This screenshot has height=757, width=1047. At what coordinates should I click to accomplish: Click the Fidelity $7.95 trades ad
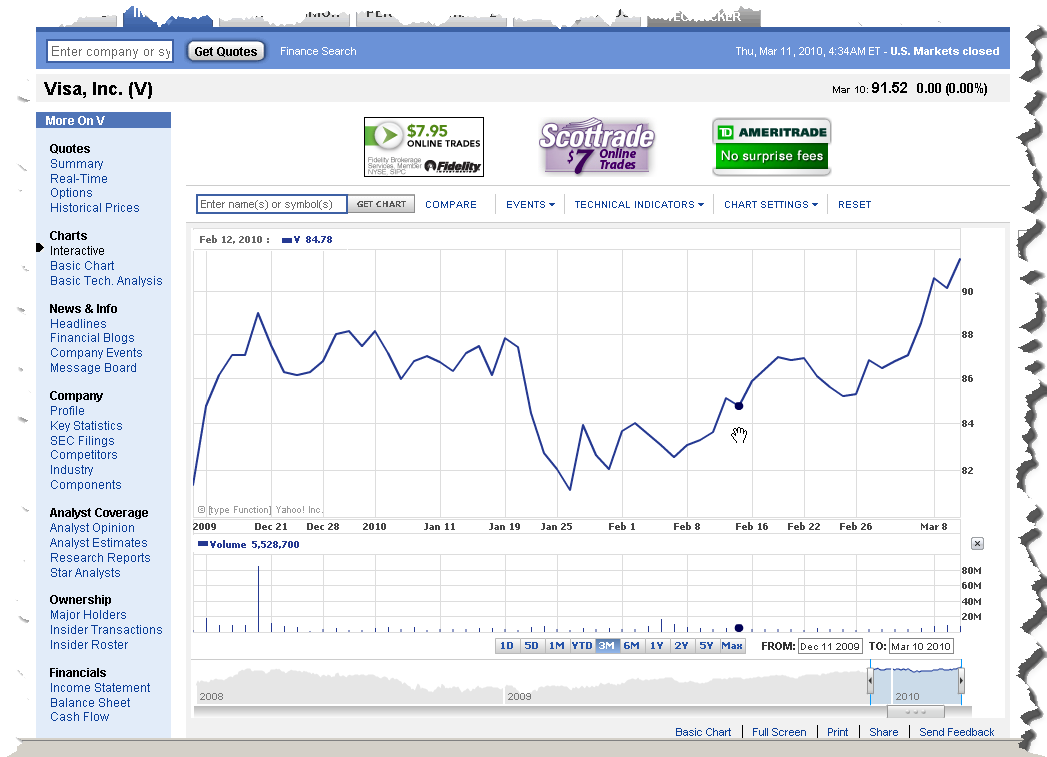[x=423, y=147]
